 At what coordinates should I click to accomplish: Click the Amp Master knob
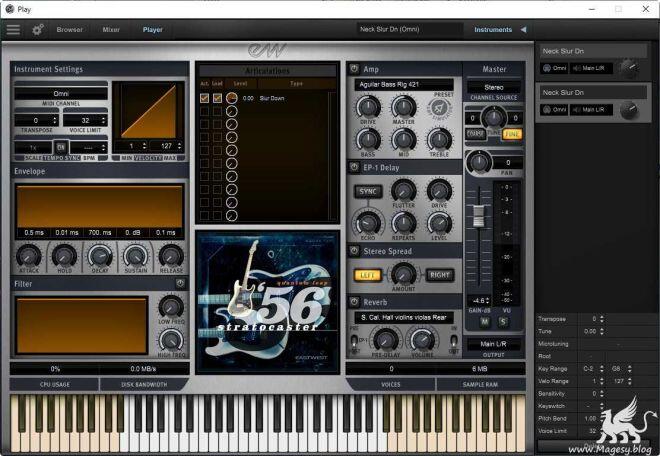404,107
